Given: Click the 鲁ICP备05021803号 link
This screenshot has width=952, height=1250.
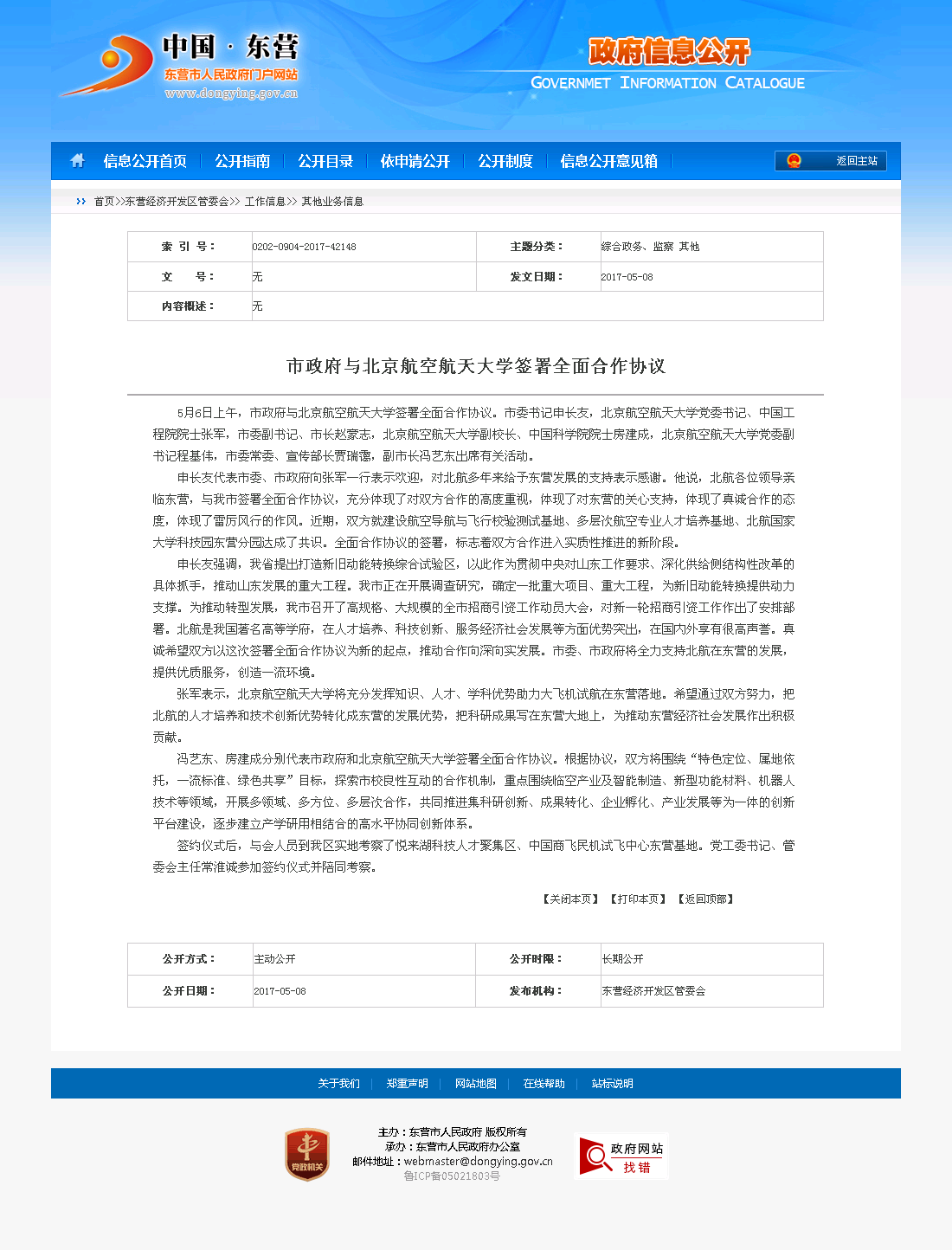Looking at the screenshot, I should (452, 1176).
